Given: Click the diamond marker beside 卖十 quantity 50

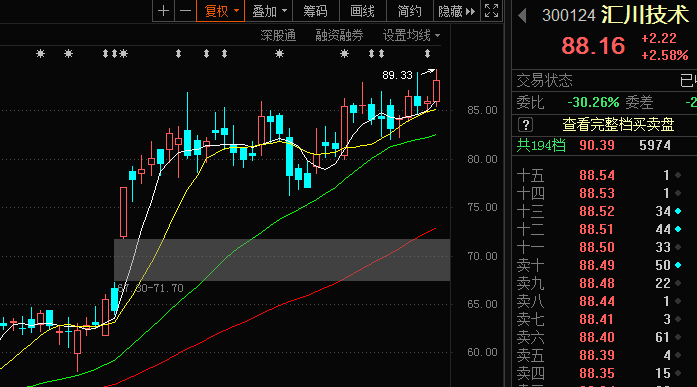Looking at the screenshot, I should tap(678, 265).
